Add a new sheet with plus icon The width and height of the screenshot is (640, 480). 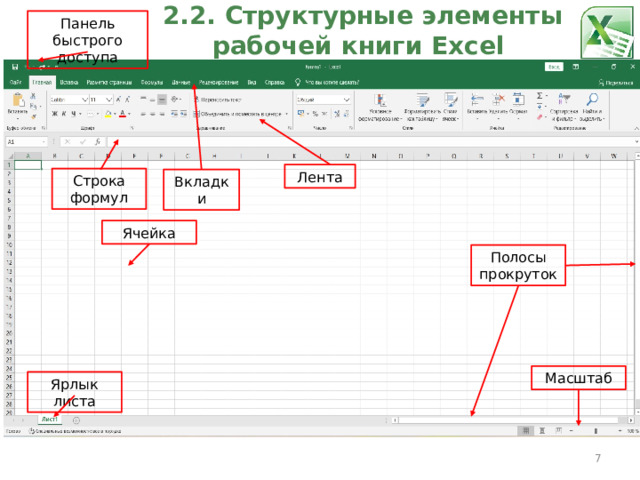(x=76, y=420)
